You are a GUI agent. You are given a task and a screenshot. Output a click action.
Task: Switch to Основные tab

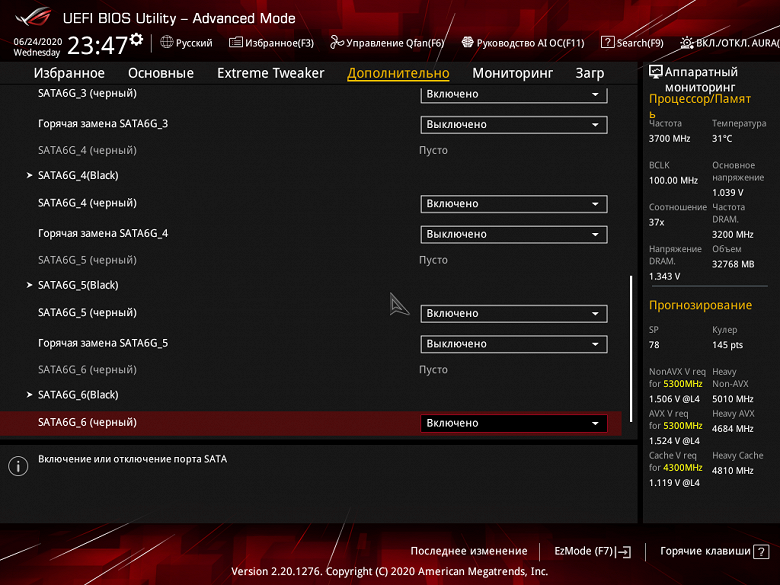click(x=161, y=73)
